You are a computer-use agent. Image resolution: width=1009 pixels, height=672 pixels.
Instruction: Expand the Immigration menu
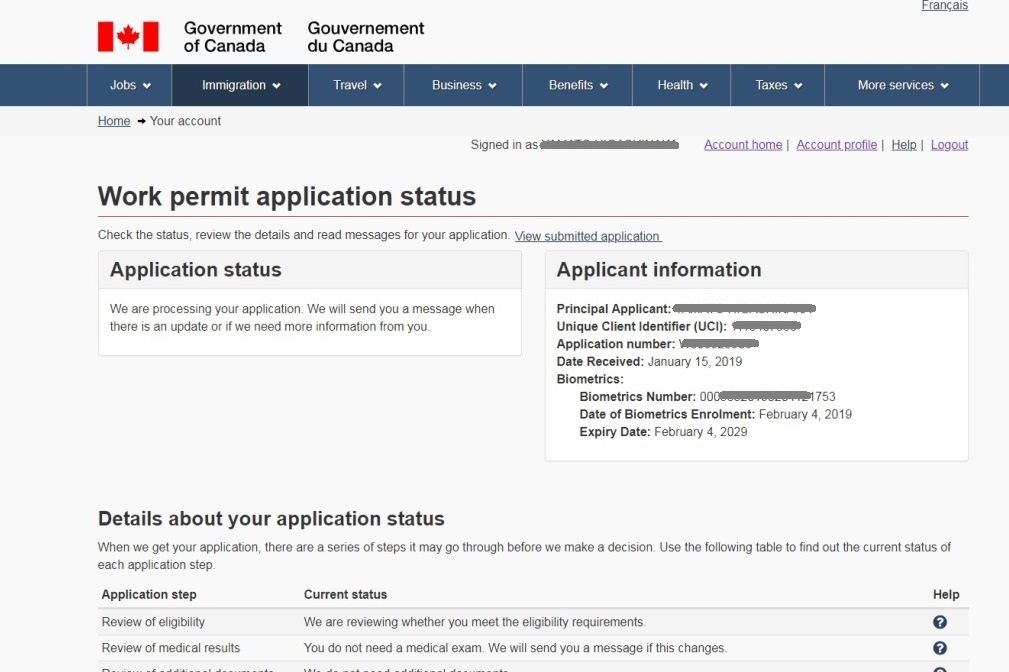click(240, 85)
